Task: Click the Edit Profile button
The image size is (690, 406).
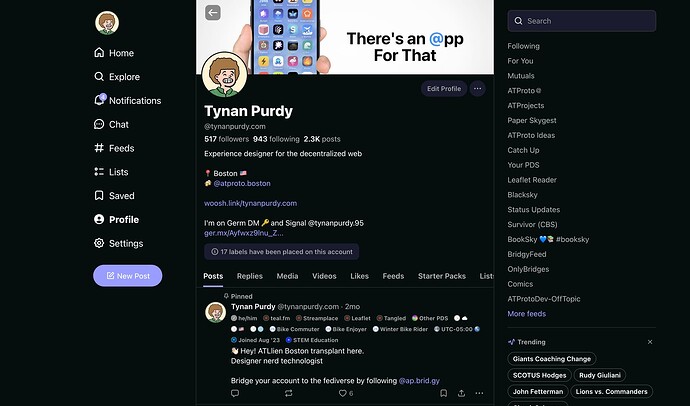Action: (444, 89)
